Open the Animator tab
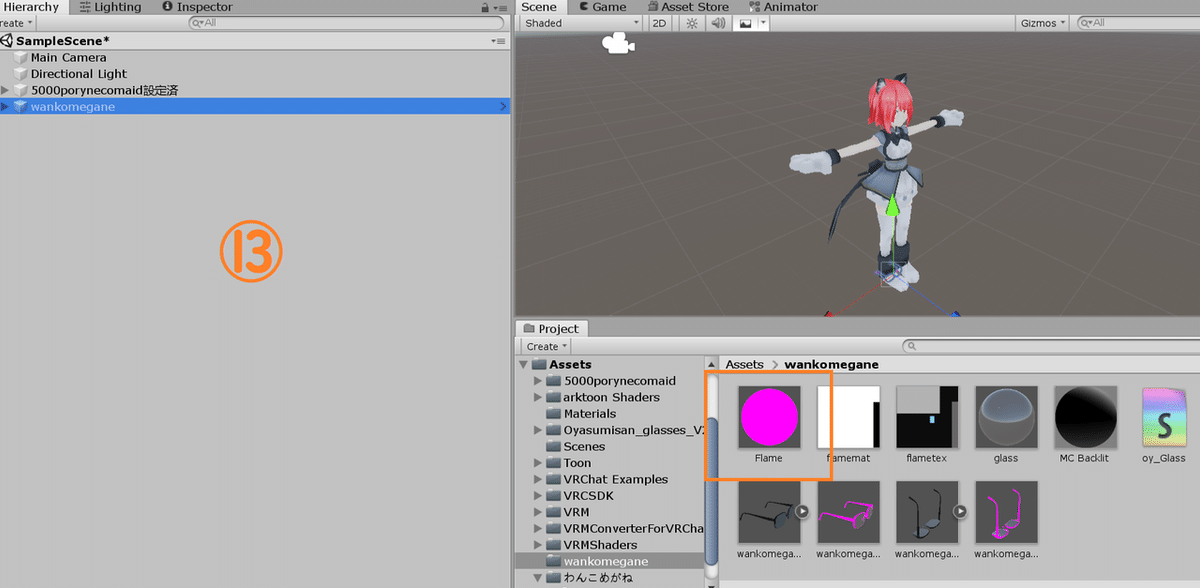This screenshot has width=1200, height=588. pyautogui.click(x=782, y=7)
